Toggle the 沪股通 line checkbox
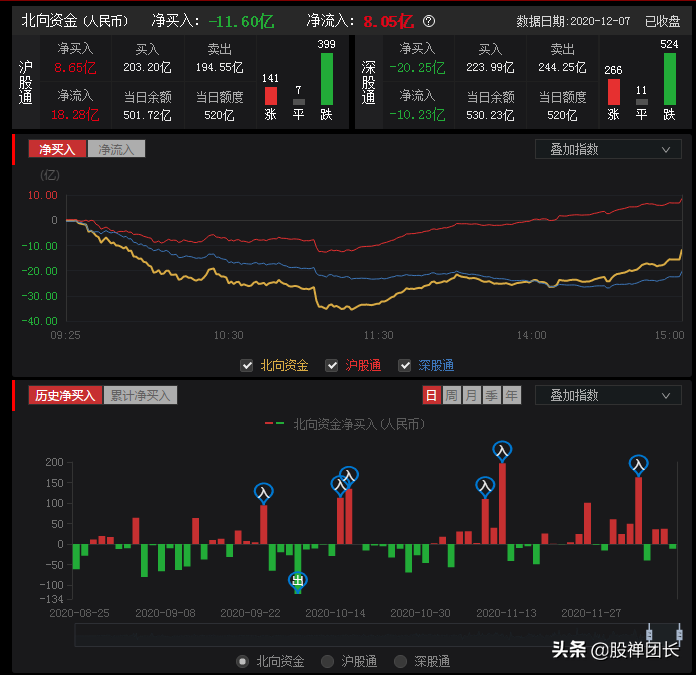696x675 pixels. point(331,366)
